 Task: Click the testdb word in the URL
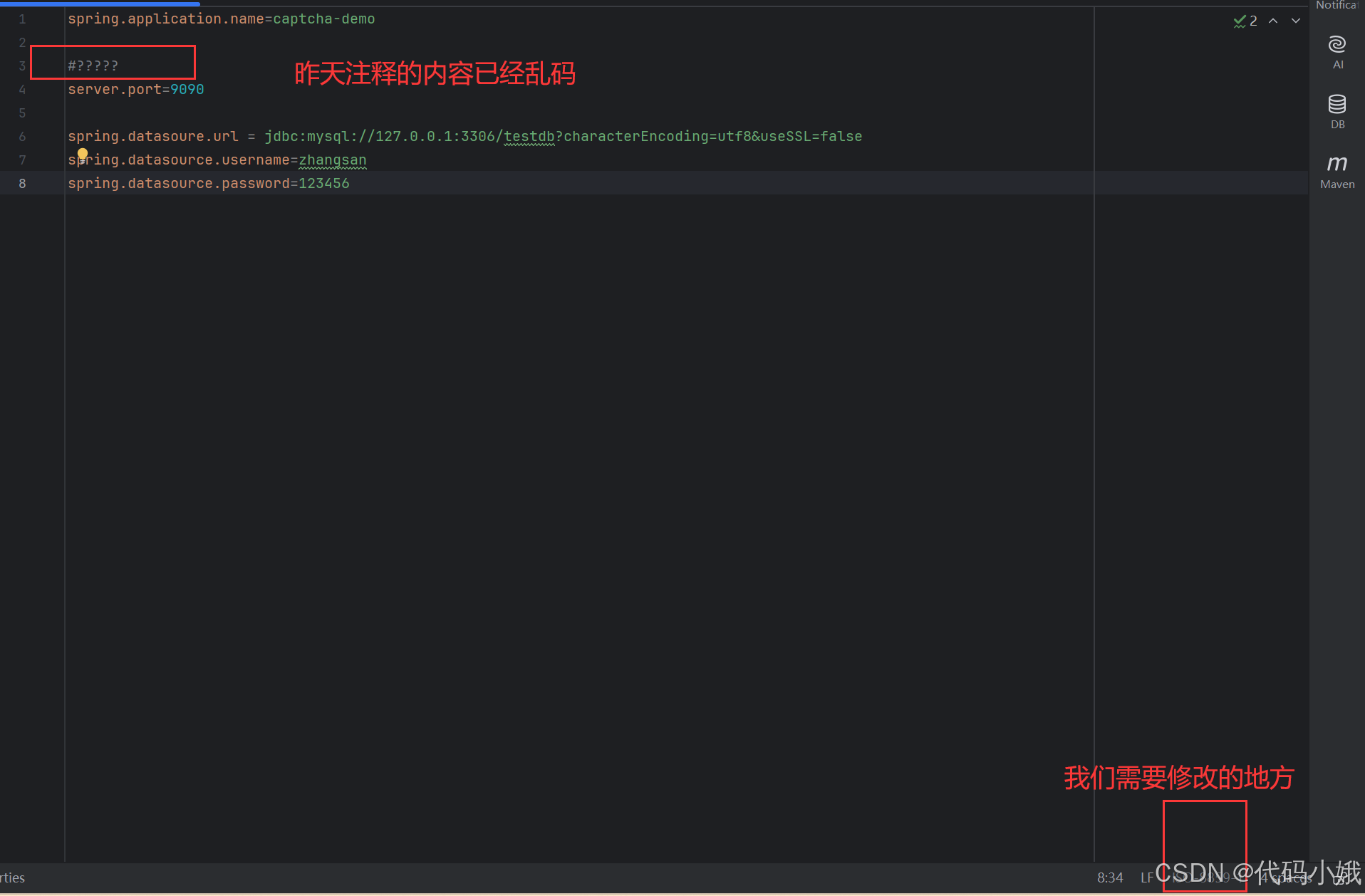click(x=529, y=137)
